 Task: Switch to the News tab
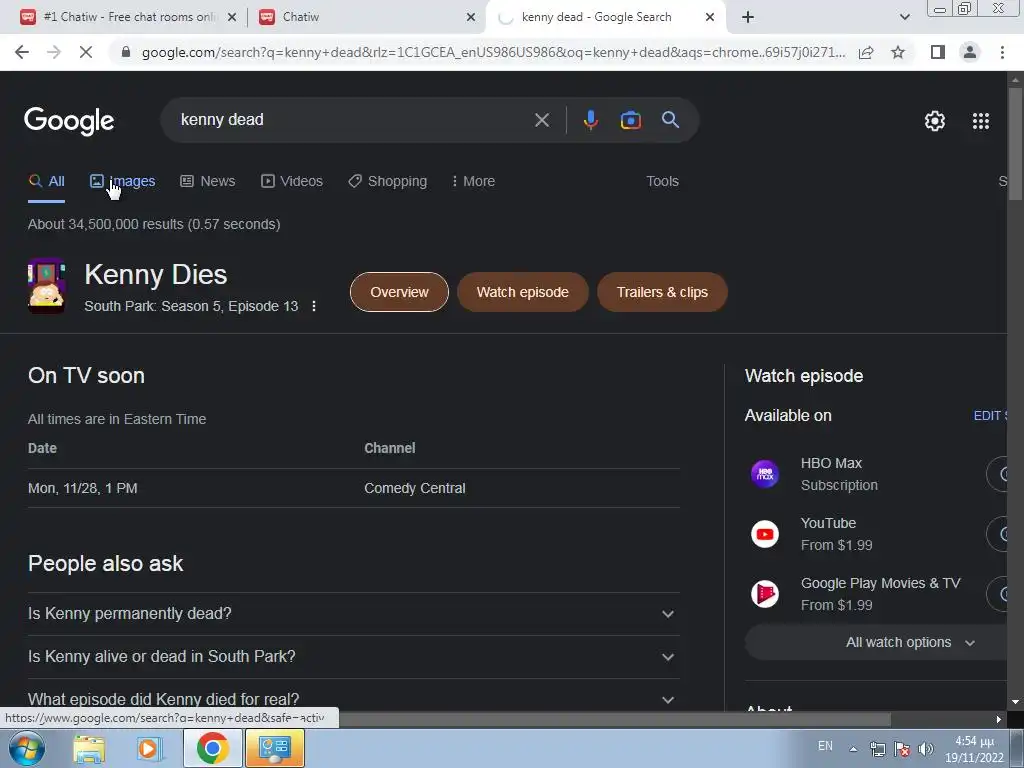point(208,181)
